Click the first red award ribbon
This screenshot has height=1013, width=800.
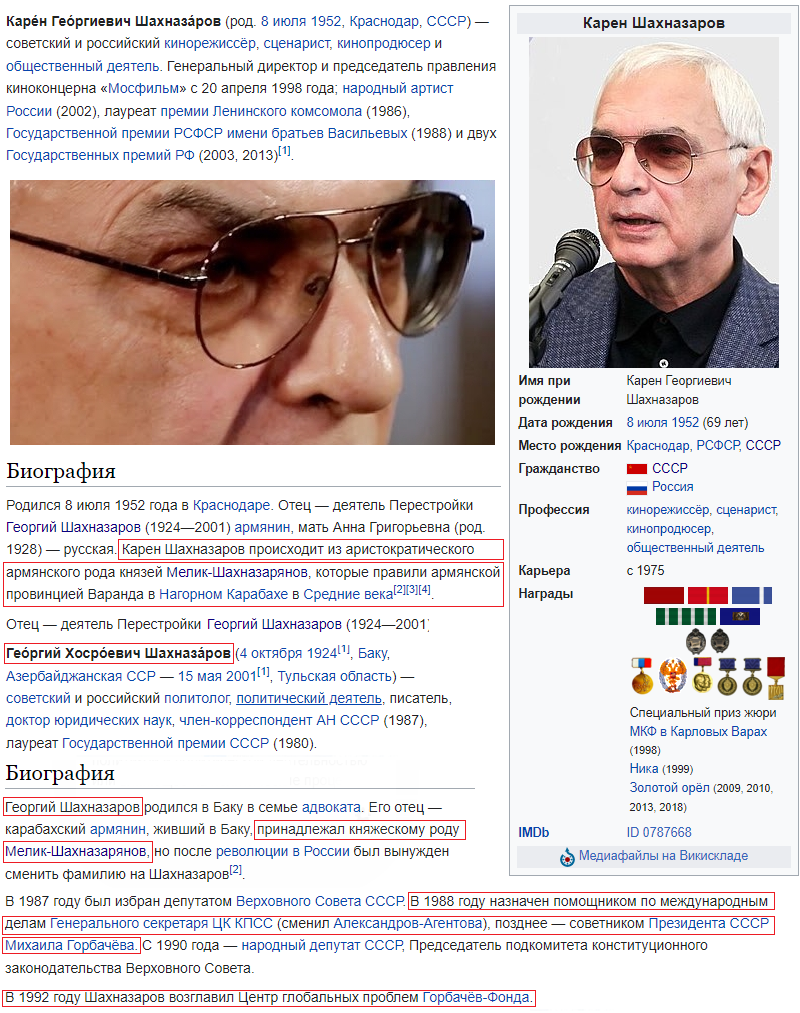point(664,595)
